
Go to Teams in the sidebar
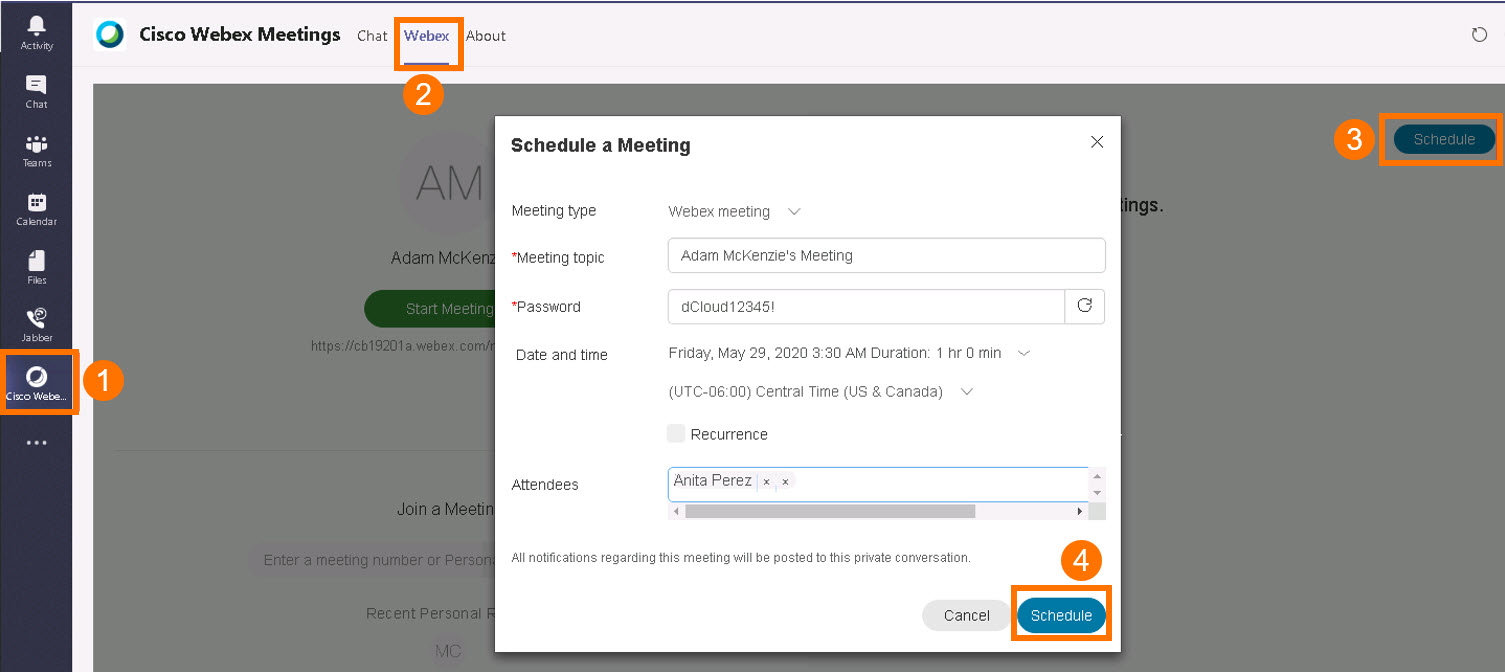point(36,150)
